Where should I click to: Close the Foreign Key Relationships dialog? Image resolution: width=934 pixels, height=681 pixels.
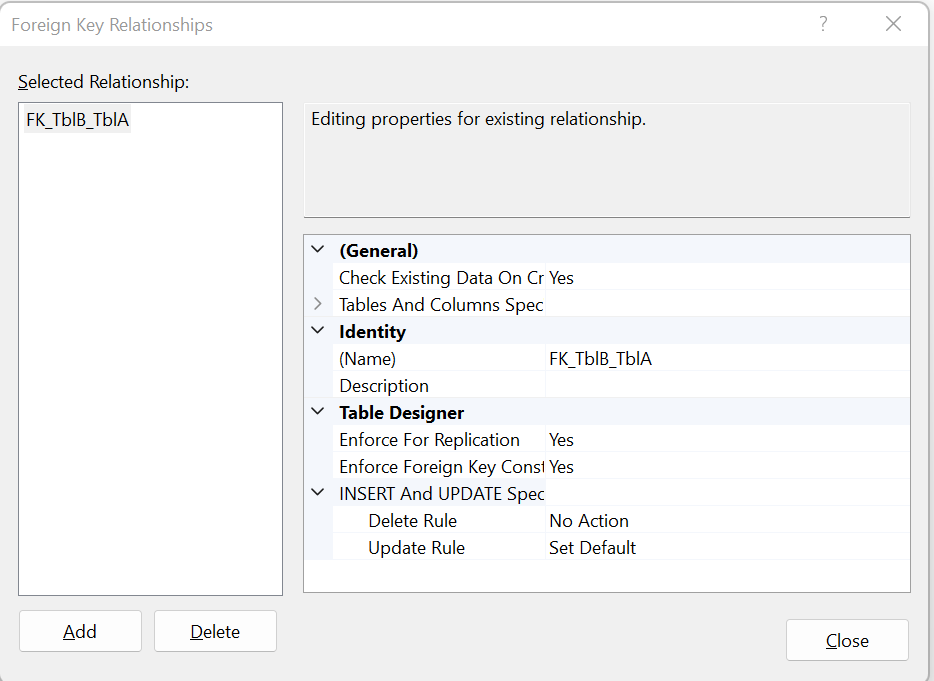click(846, 641)
